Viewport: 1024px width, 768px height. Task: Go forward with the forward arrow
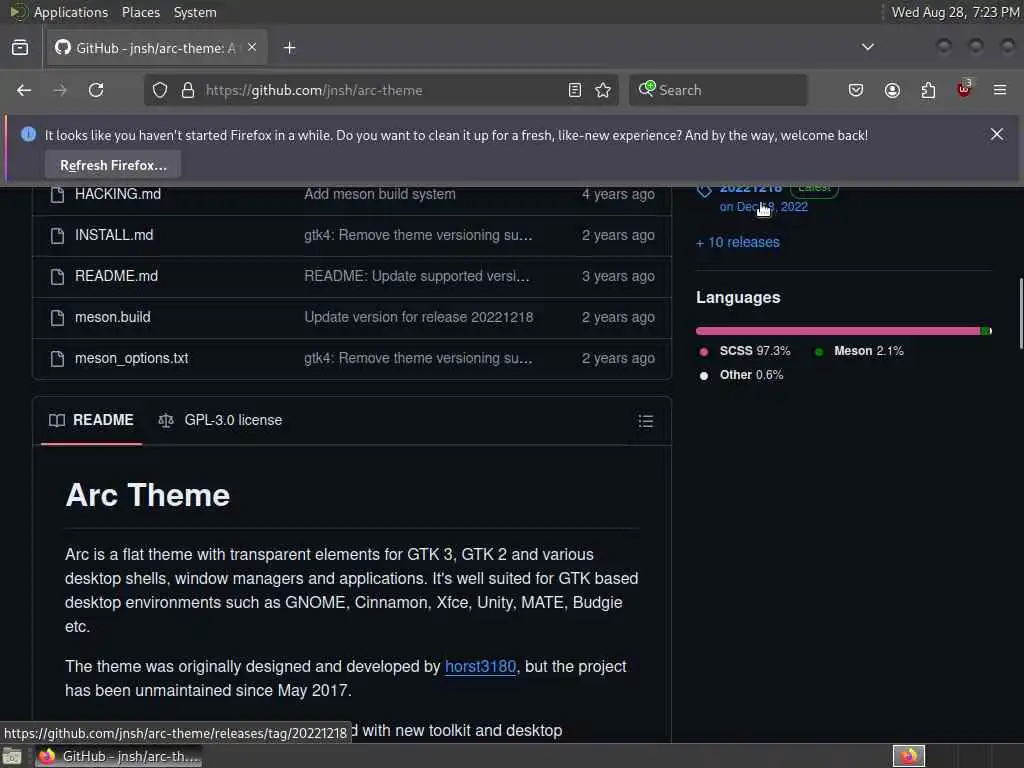coord(60,90)
